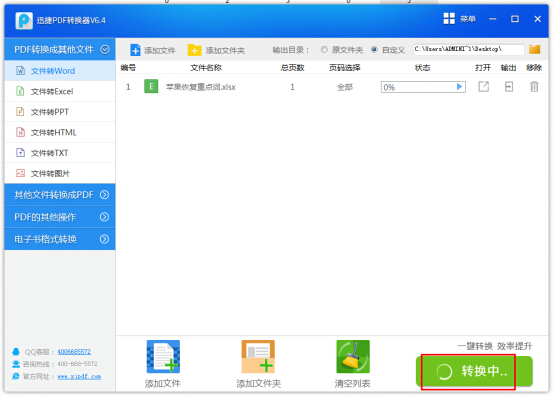Viewport: 553px width, 397px height.
Task: Click the 清空列表 broom icon
Action: pyautogui.click(x=353, y=356)
